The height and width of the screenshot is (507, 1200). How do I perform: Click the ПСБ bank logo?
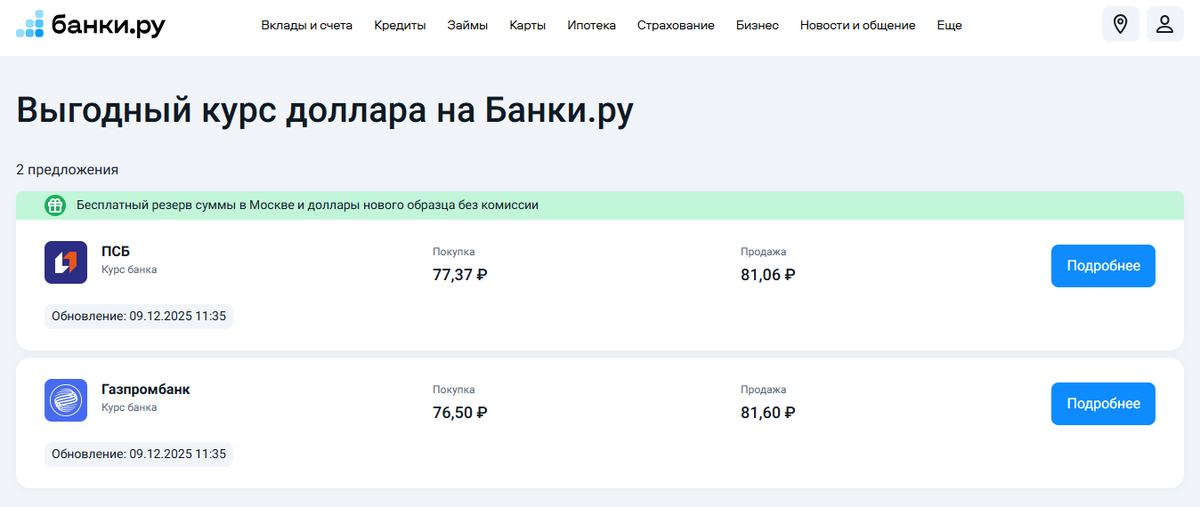pos(66,262)
